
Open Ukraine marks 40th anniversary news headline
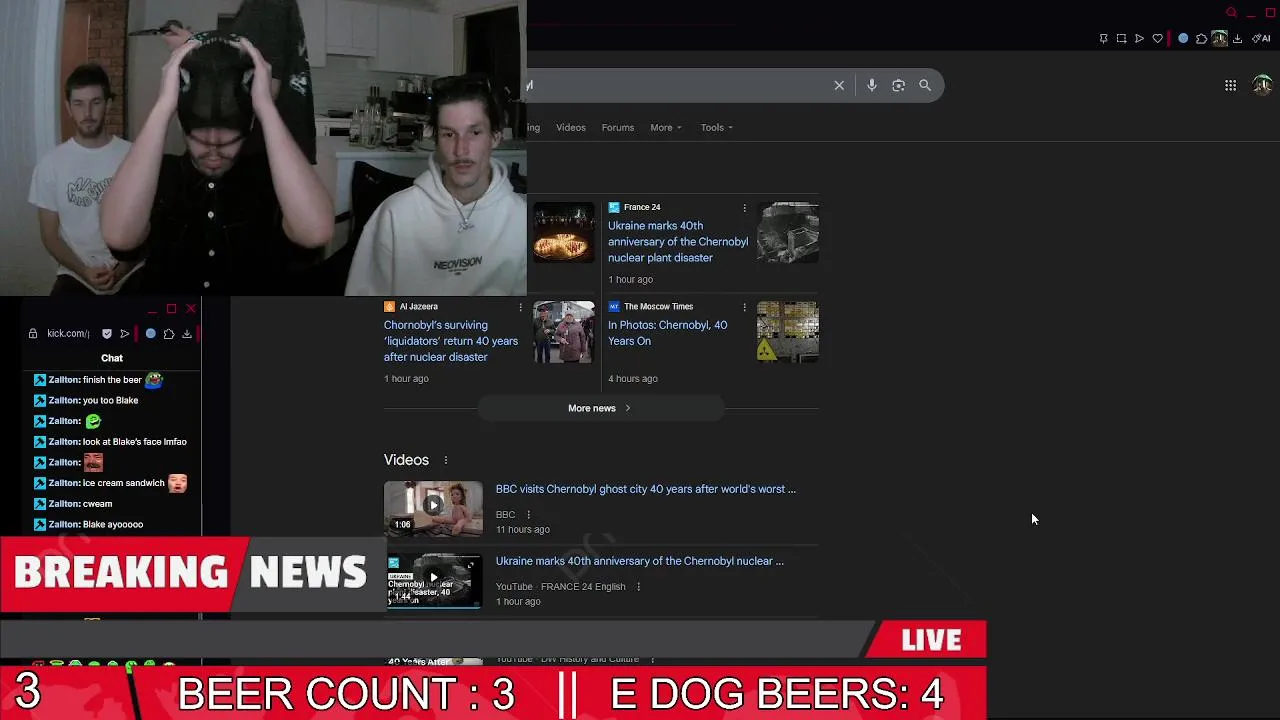(678, 242)
